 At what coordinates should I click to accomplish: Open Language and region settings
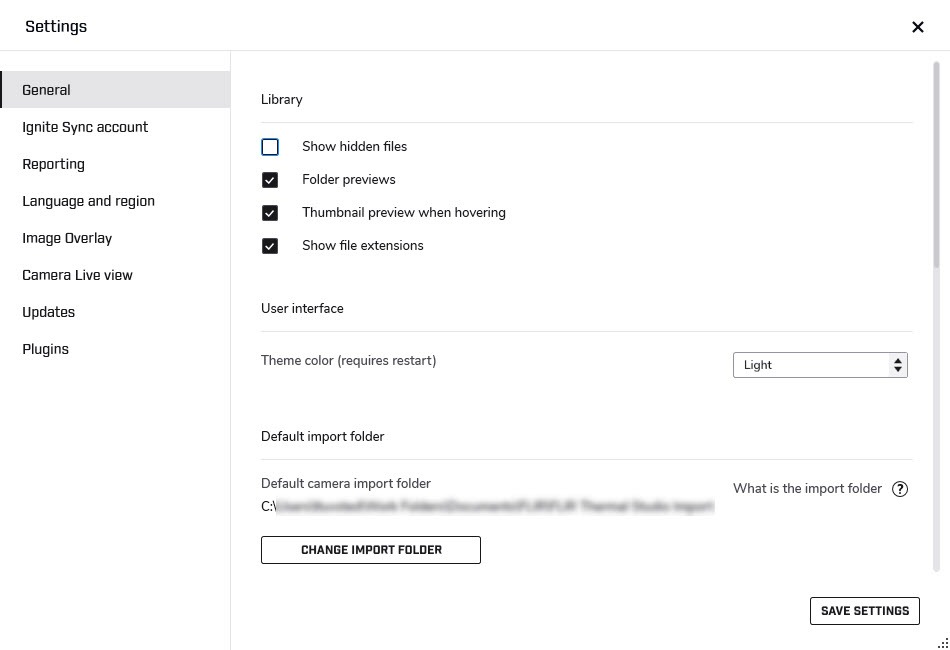[88, 201]
